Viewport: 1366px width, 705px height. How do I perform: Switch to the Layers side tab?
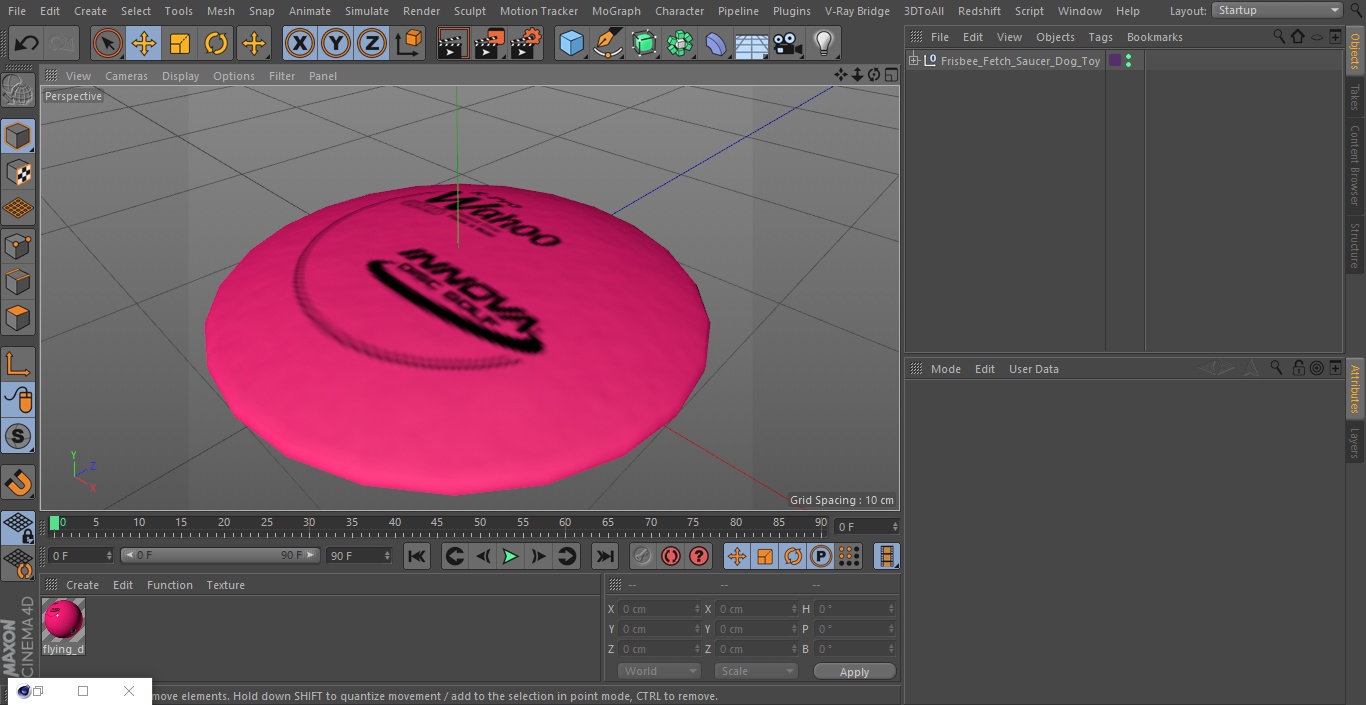pos(1355,442)
